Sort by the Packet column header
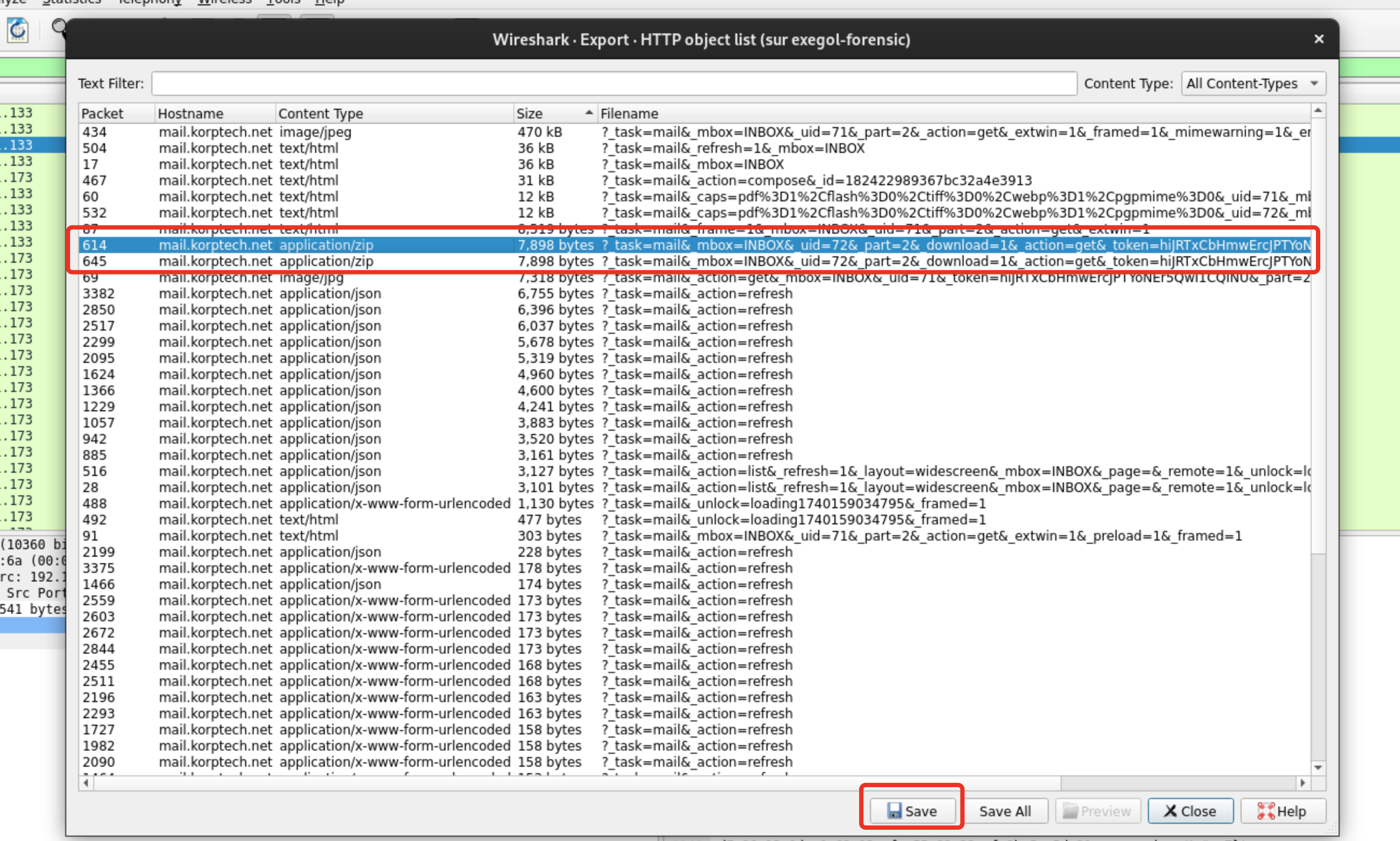Screen dimensions: 1400x841 tap(117, 114)
